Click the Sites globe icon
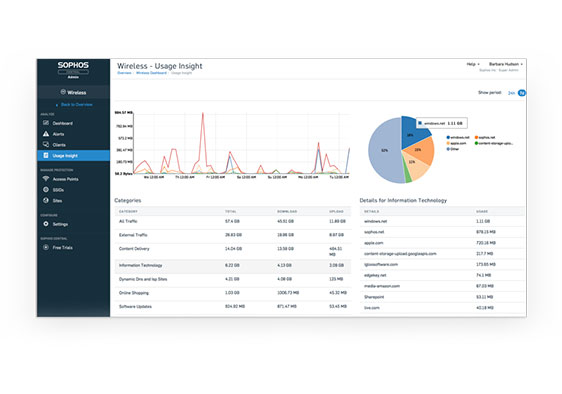This screenshot has height=394, width=562. coord(46,200)
